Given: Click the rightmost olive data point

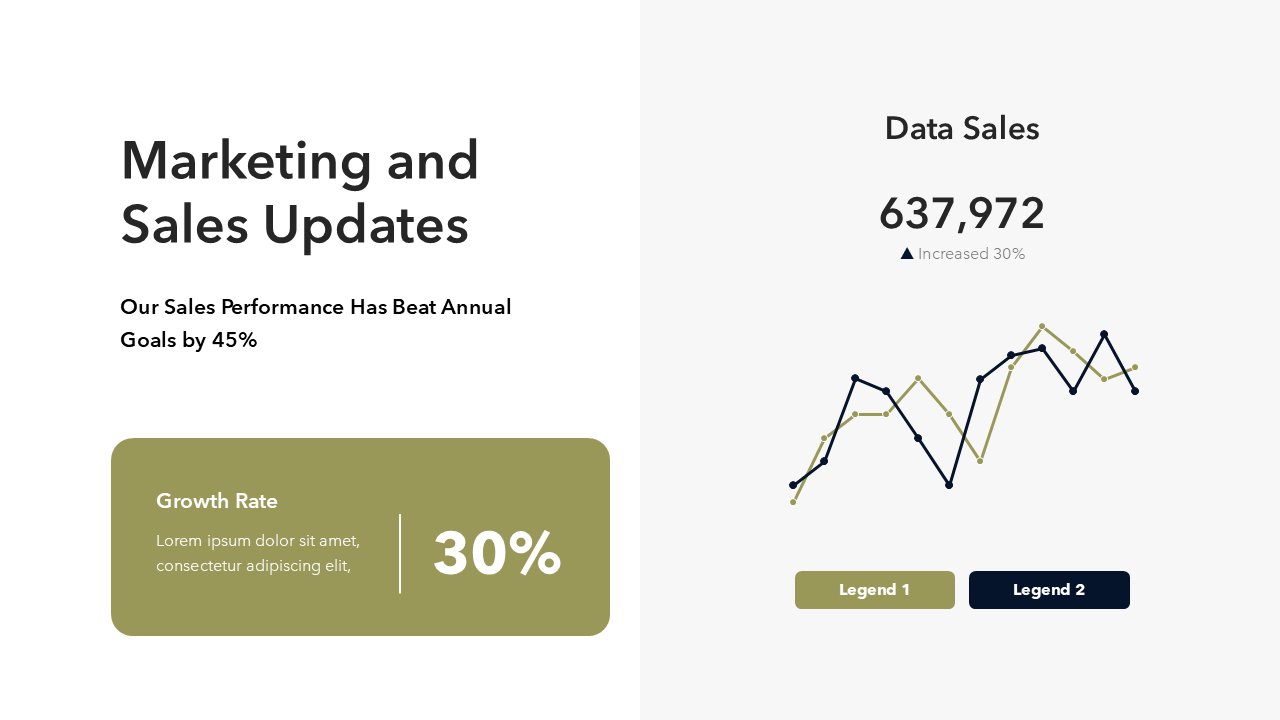Looking at the screenshot, I should [x=1135, y=367].
